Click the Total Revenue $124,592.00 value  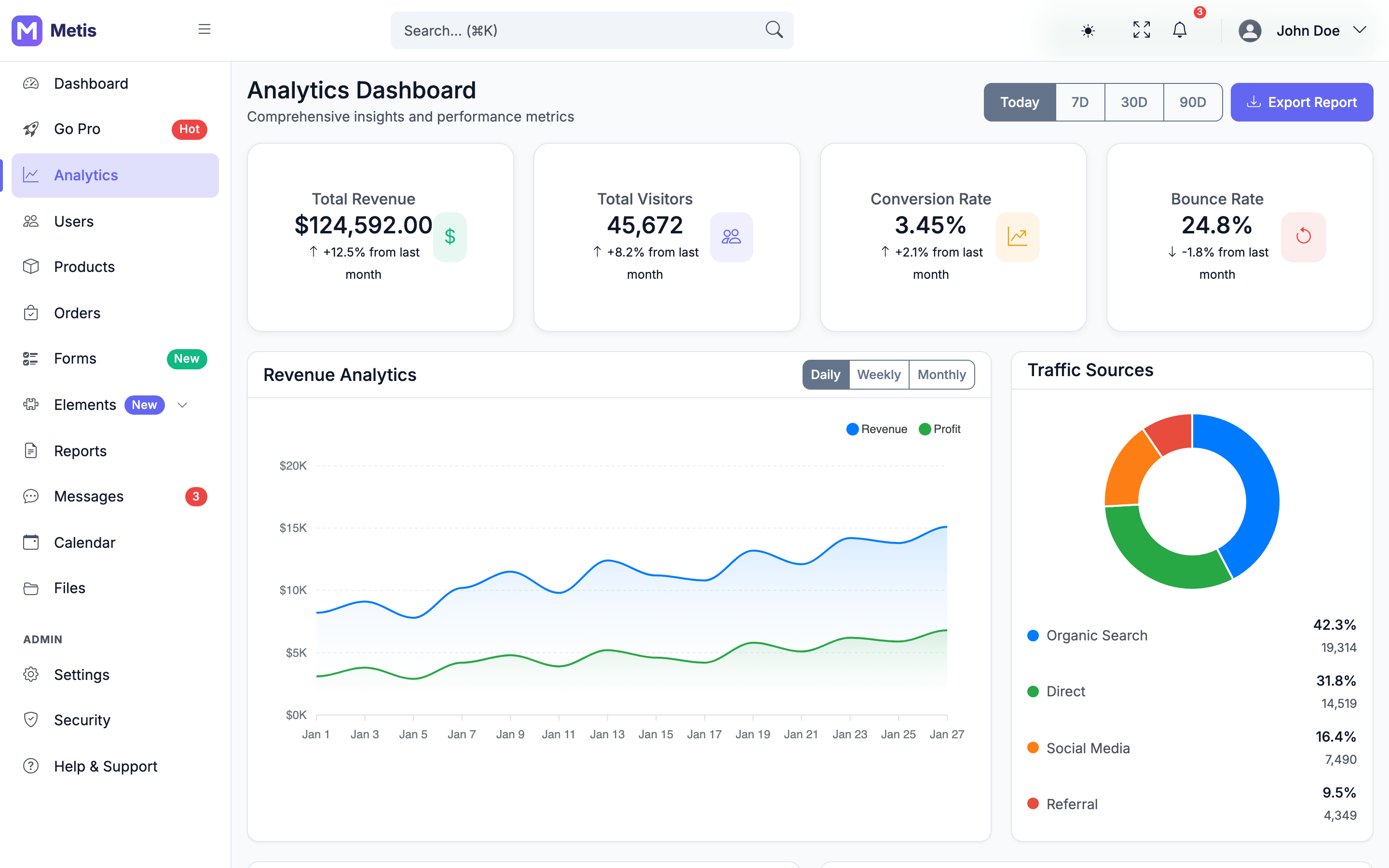coord(363,225)
